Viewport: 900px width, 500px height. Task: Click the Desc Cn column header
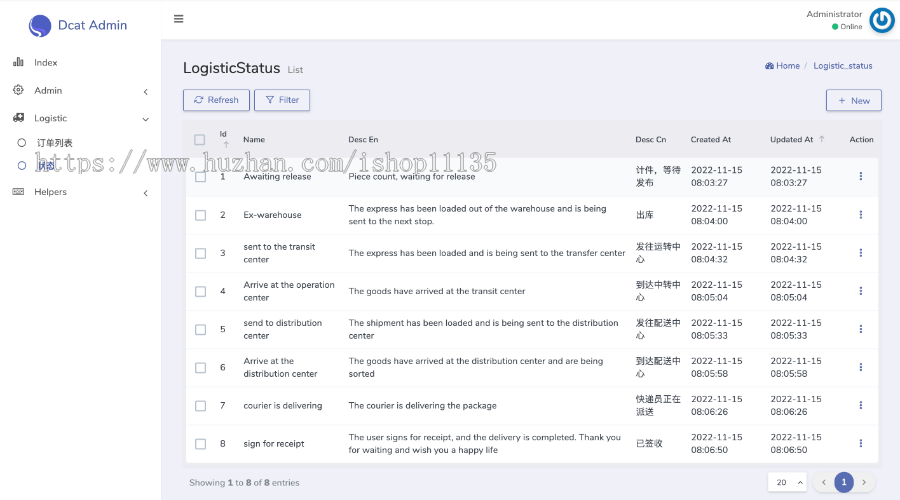(x=650, y=139)
